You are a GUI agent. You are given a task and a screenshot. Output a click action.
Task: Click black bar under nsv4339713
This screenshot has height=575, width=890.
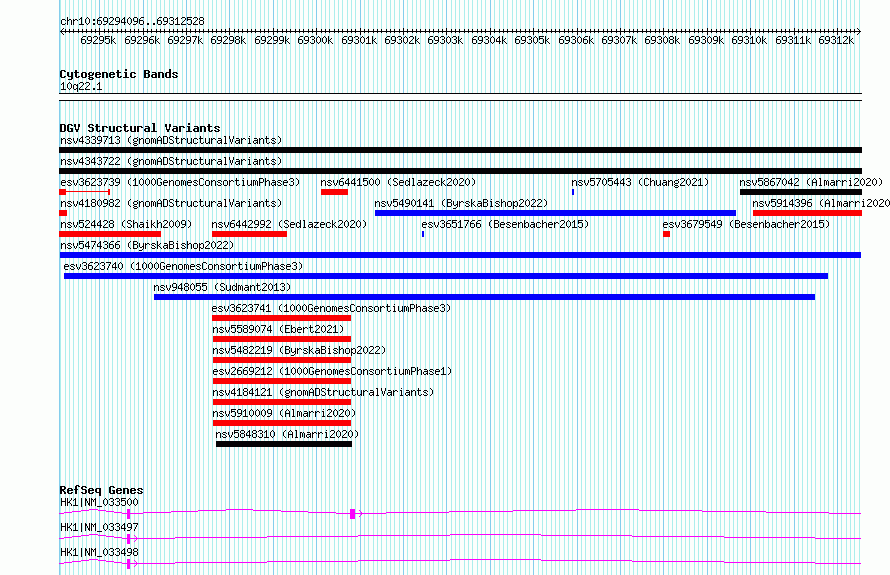[460, 150]
